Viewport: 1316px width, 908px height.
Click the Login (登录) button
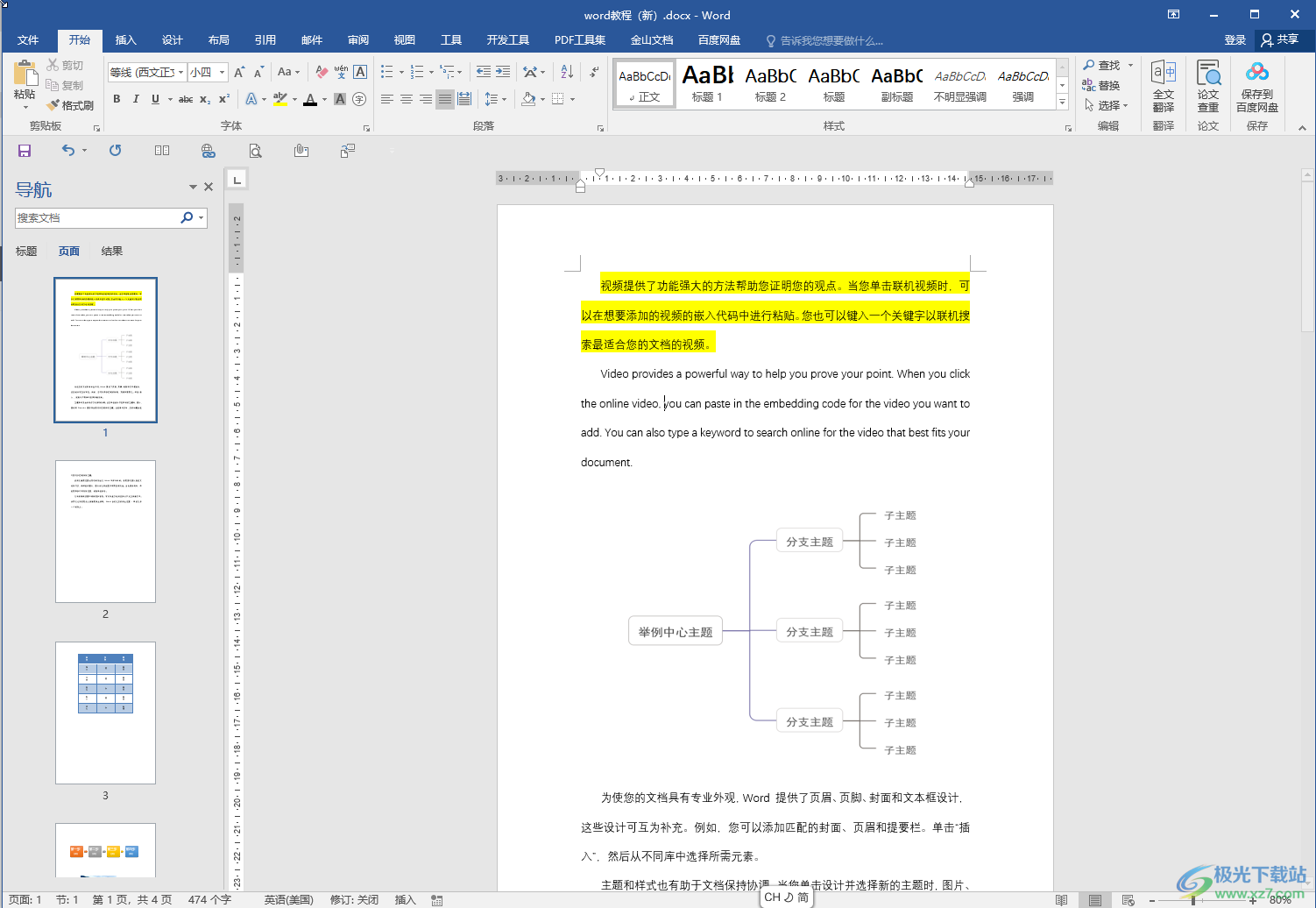[1235, 40]
